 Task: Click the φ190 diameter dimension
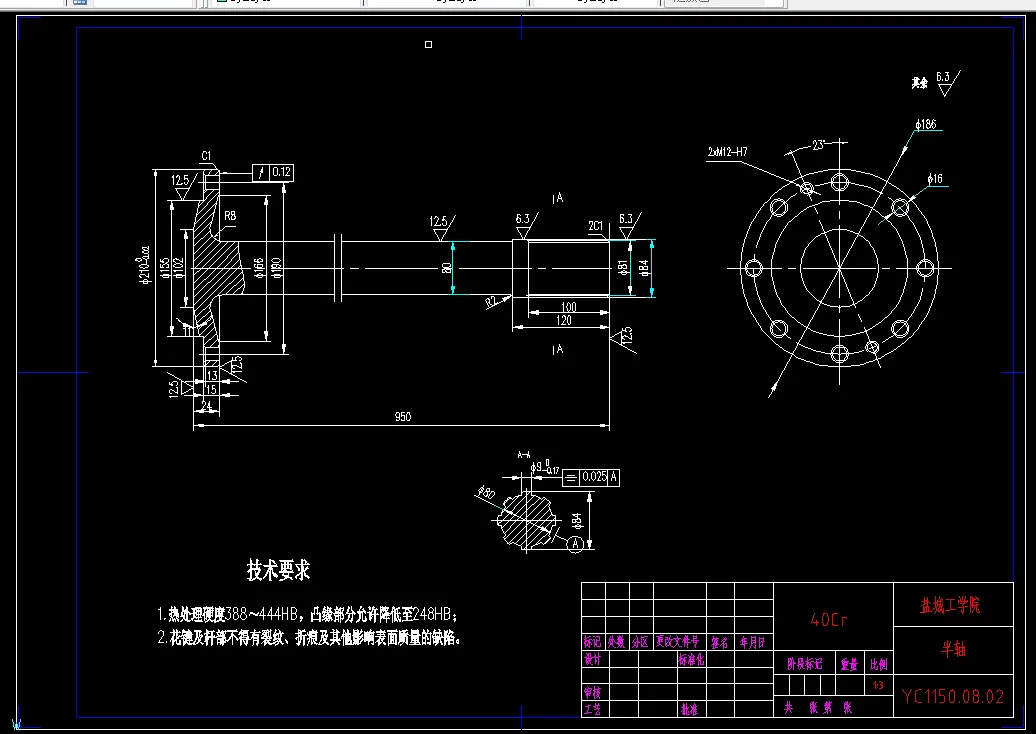tap(276, 268)
